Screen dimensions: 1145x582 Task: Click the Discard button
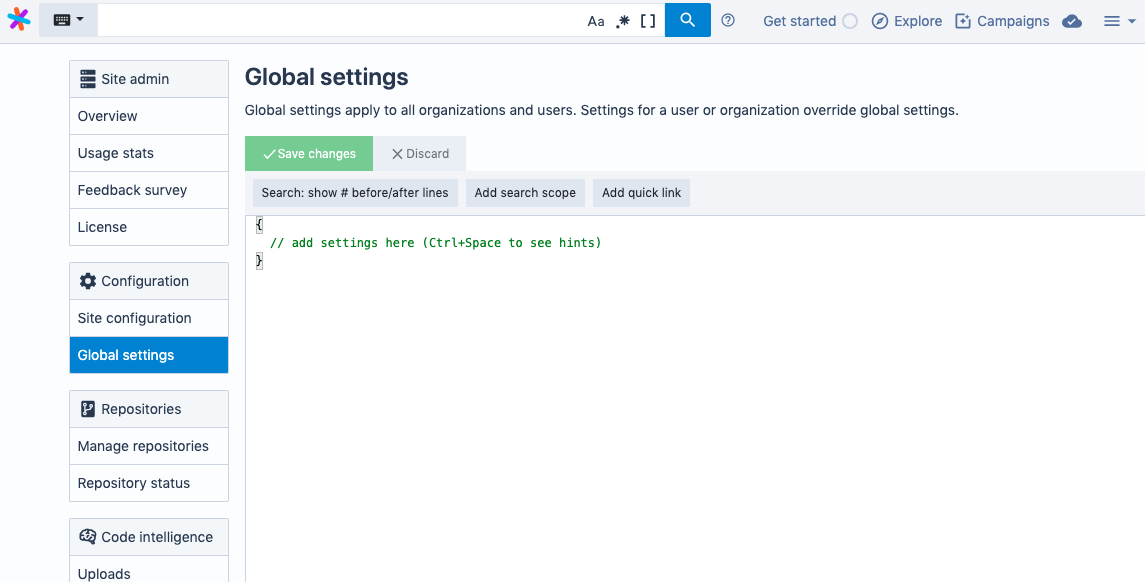(420, 153)
